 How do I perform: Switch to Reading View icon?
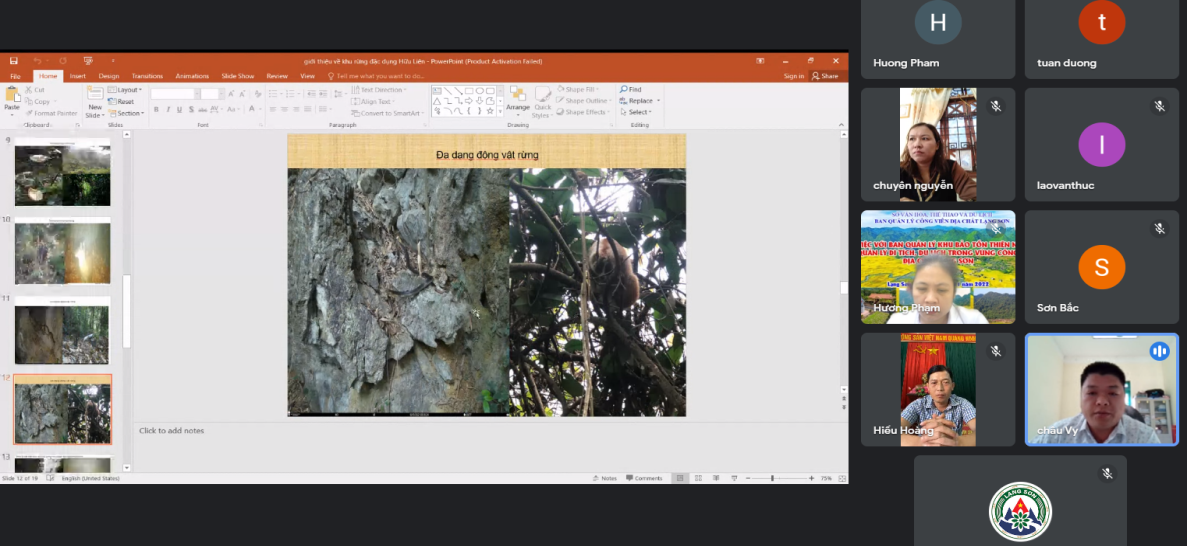(715, 478)
